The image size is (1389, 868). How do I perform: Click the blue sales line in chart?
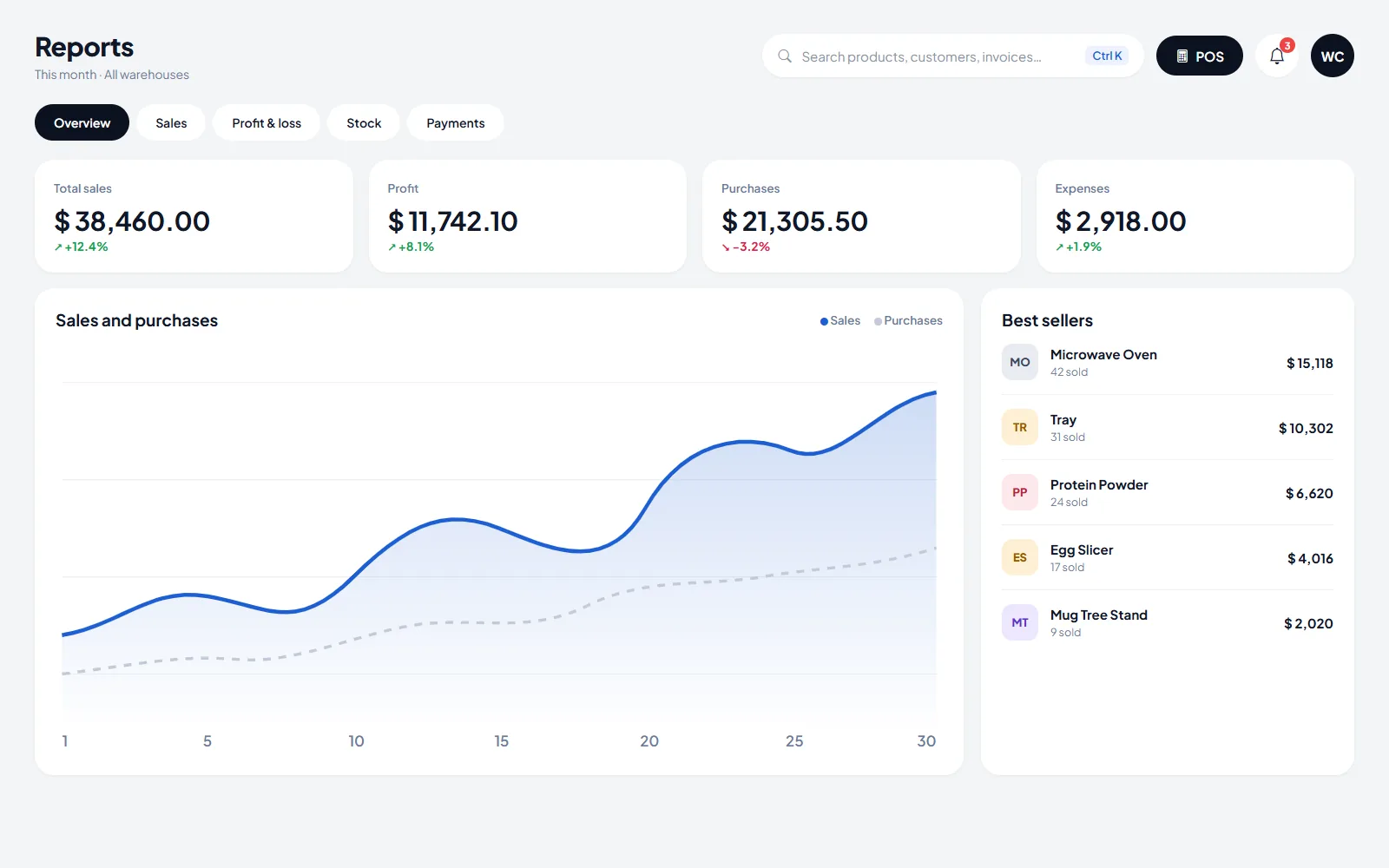tap(457, 520)
